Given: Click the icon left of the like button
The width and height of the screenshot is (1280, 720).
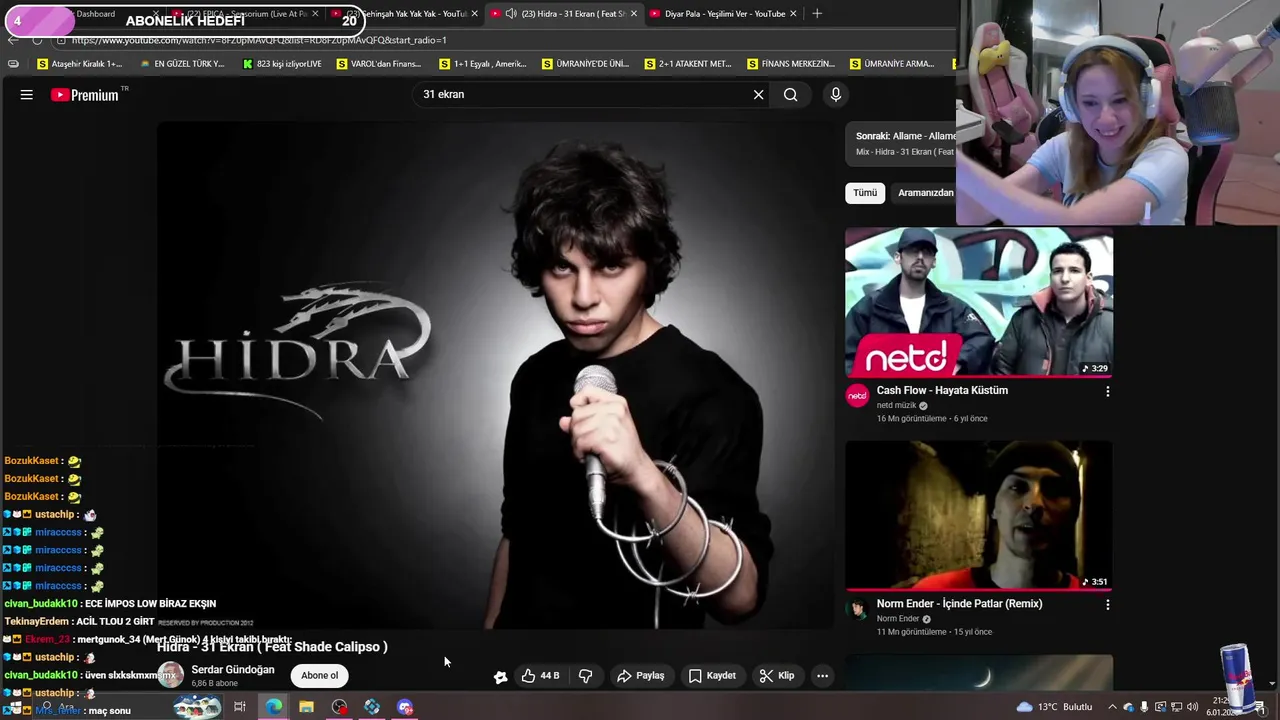Looking at the screenshot, I should 501,677.
